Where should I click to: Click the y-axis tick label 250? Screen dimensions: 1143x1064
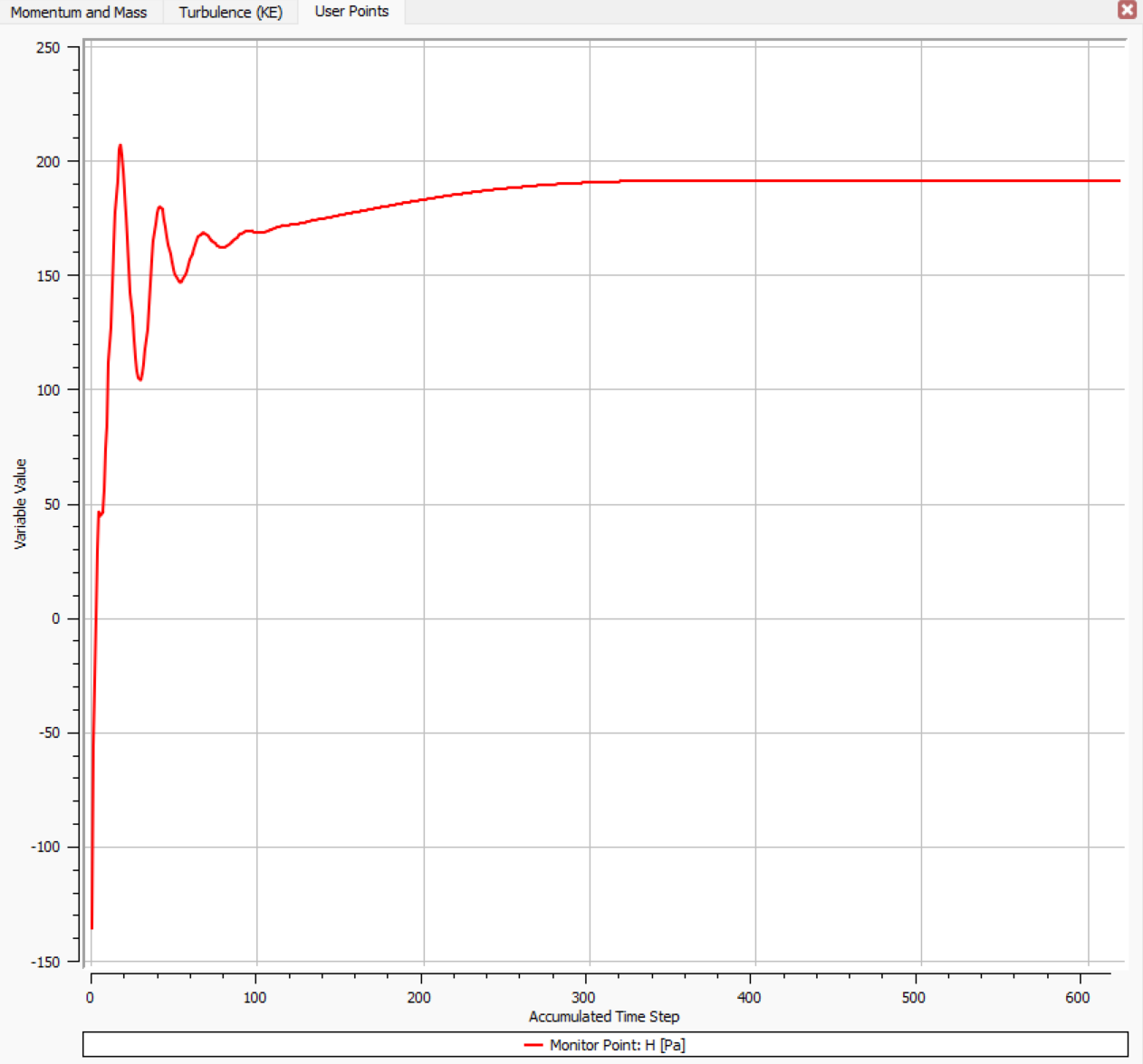[48, 47]
